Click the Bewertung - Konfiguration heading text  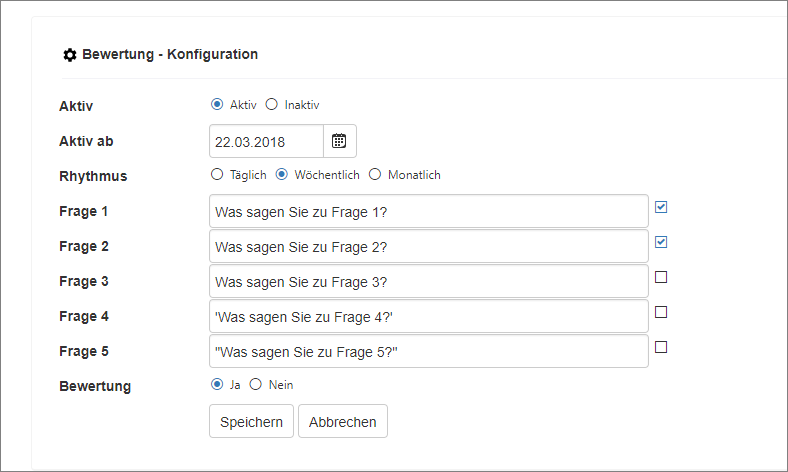(170, 54)
